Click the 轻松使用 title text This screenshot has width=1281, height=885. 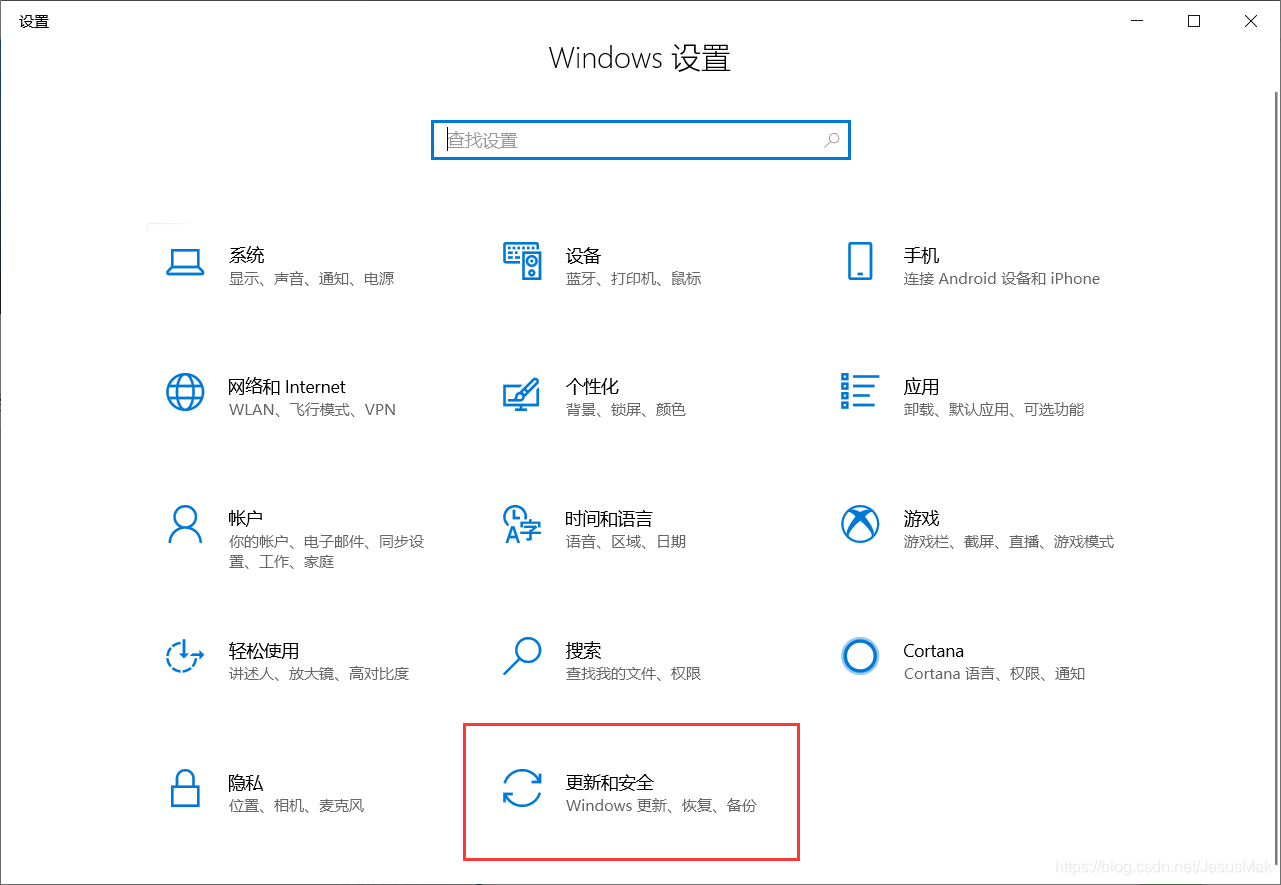264,651
